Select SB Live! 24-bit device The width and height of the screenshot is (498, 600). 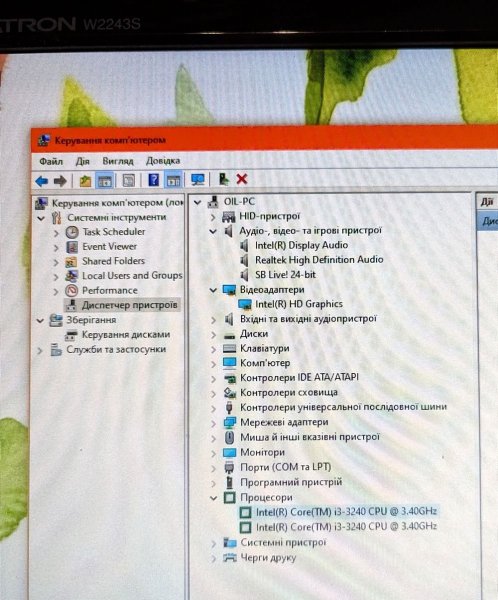286,275
